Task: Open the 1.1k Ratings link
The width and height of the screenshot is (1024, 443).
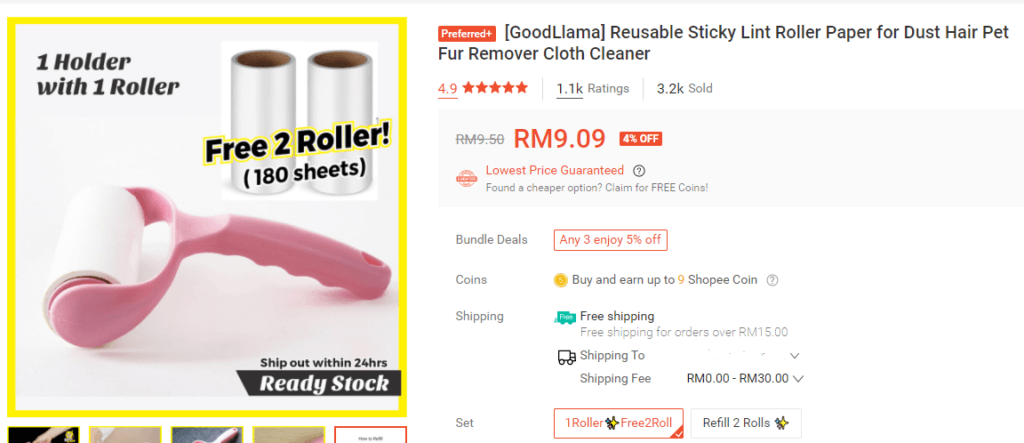Action: tap(592, 89)
